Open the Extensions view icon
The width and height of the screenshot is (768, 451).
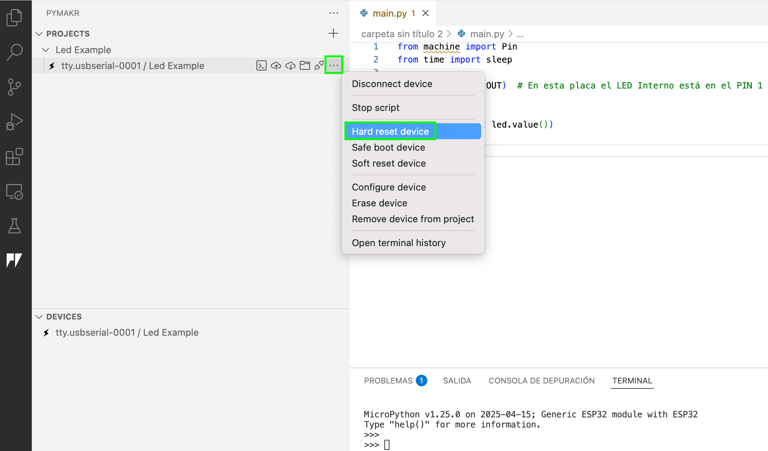pyautogui.click(x=14, y=157)
